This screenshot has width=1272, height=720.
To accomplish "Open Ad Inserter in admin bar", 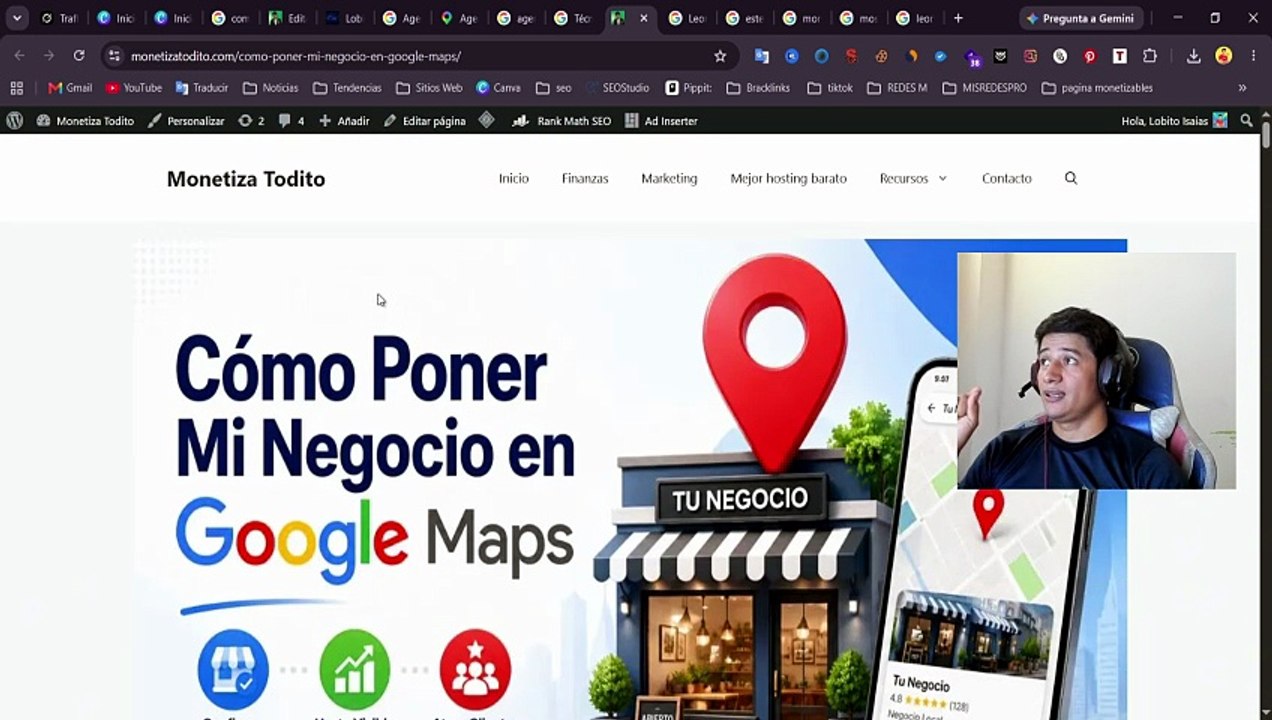I will (661, 120).
